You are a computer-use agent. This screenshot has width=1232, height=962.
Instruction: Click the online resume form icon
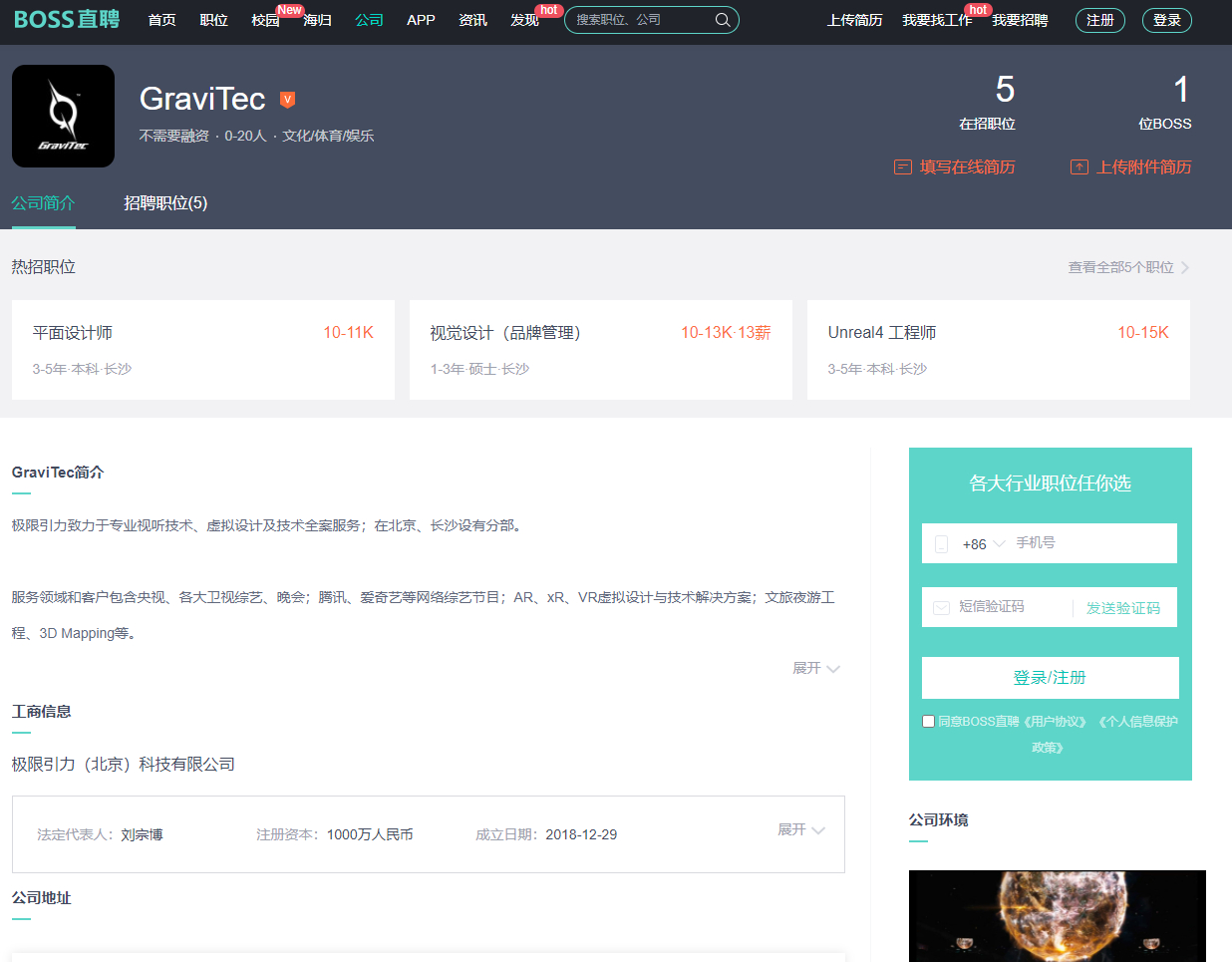pyautogui.click(x=903, y=167)
